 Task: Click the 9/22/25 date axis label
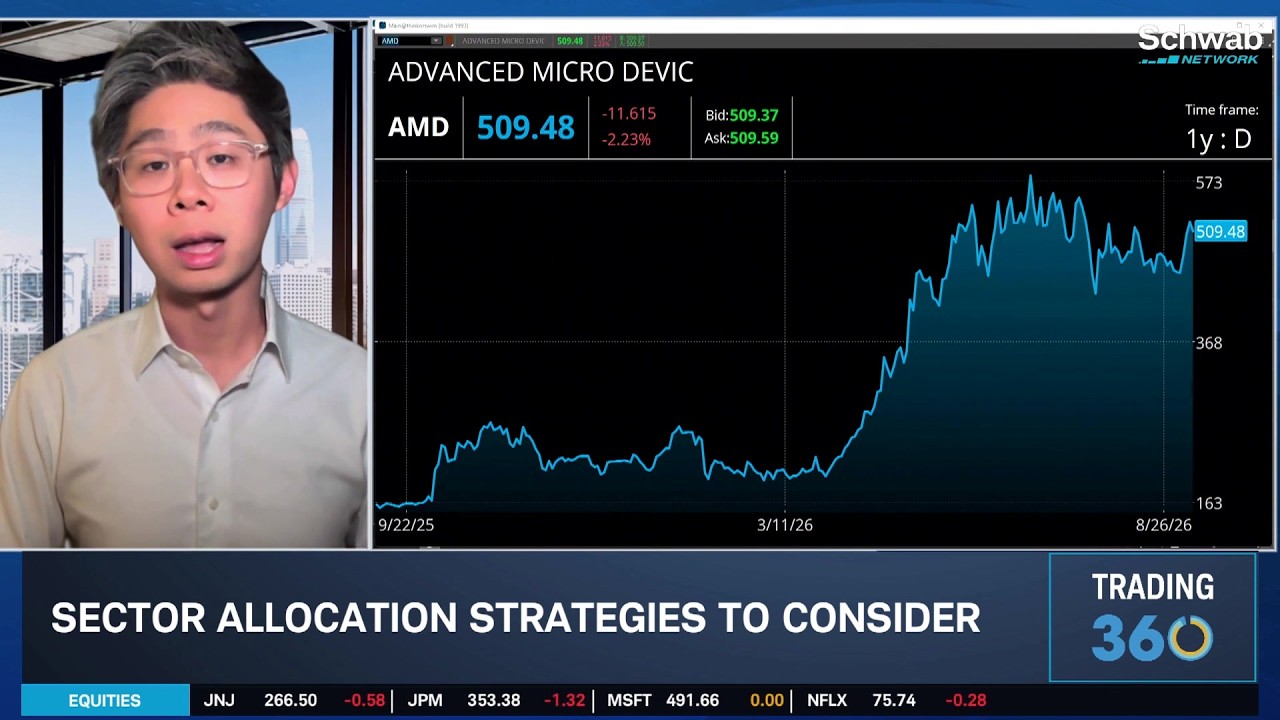406,525
